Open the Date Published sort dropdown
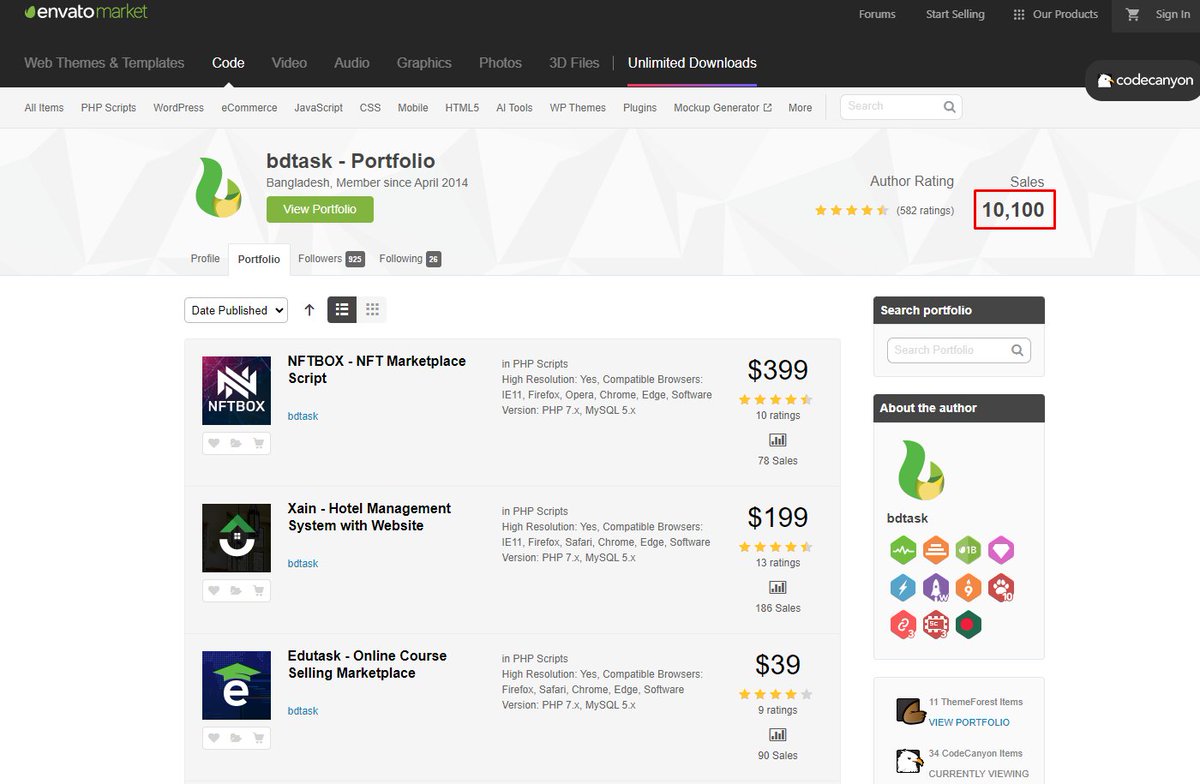This screenshot has width=1200, height=784. point(236,310)
